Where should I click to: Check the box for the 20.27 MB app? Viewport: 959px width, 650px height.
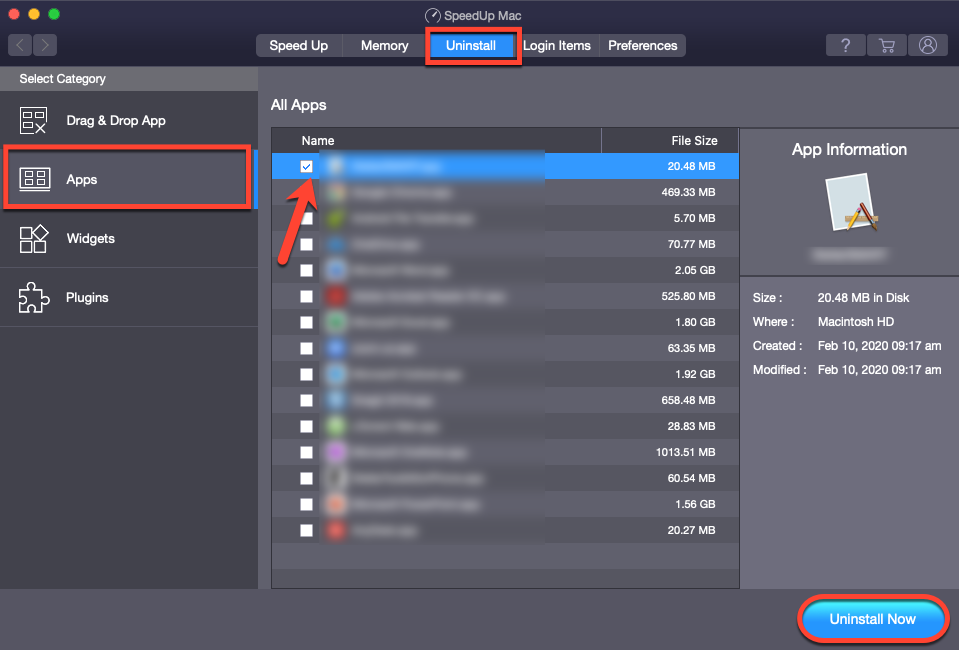(x=306, y=530)
